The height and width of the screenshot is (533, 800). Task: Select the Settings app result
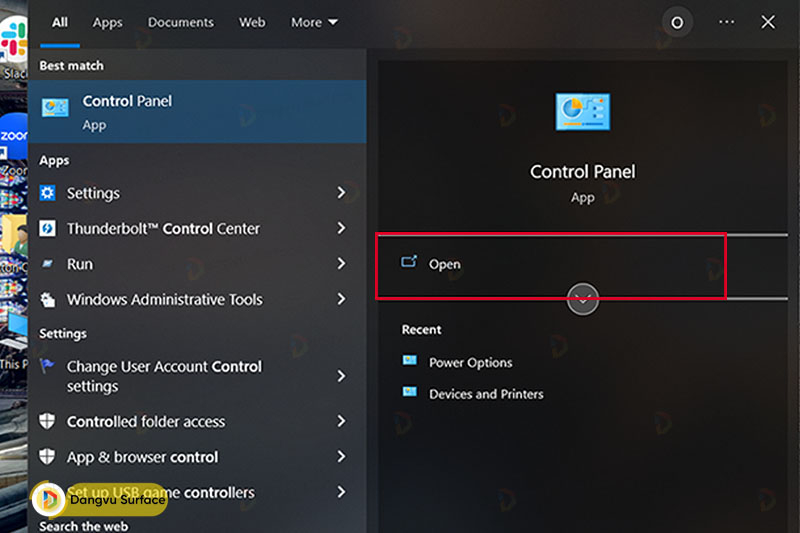coord(197,193)
